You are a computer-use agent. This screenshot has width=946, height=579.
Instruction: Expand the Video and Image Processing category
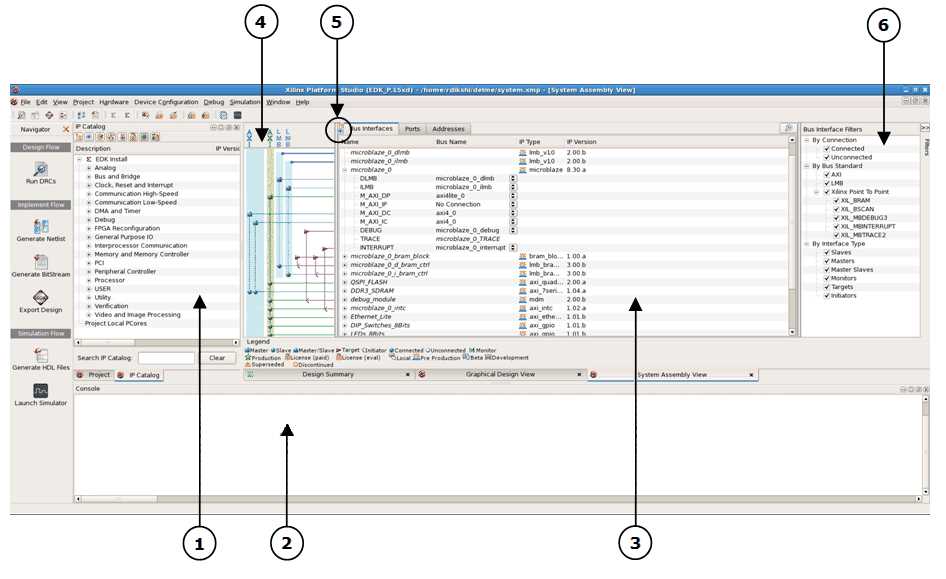[x=89, y=315]
